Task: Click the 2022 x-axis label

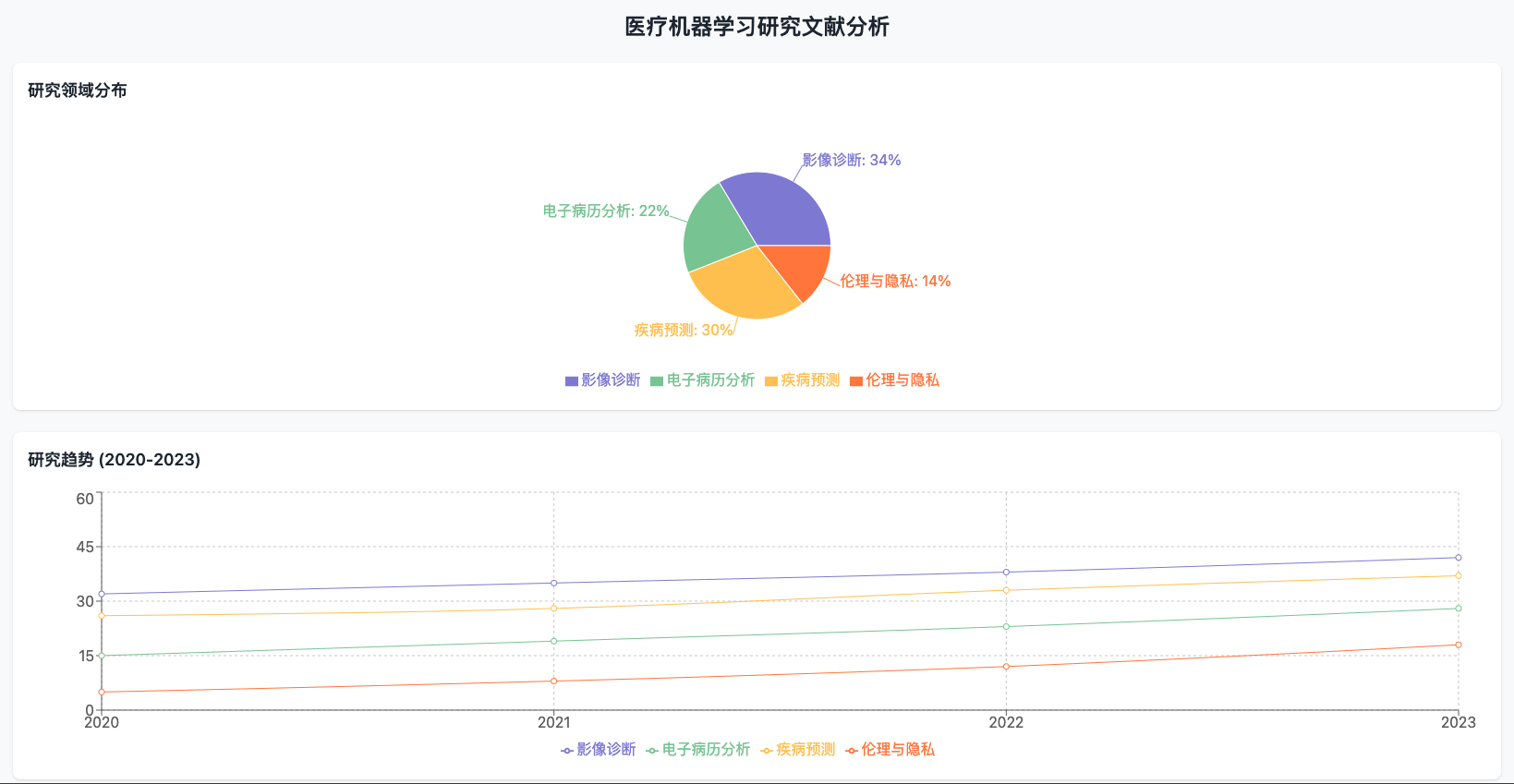Action: [x=1006, y=723]
